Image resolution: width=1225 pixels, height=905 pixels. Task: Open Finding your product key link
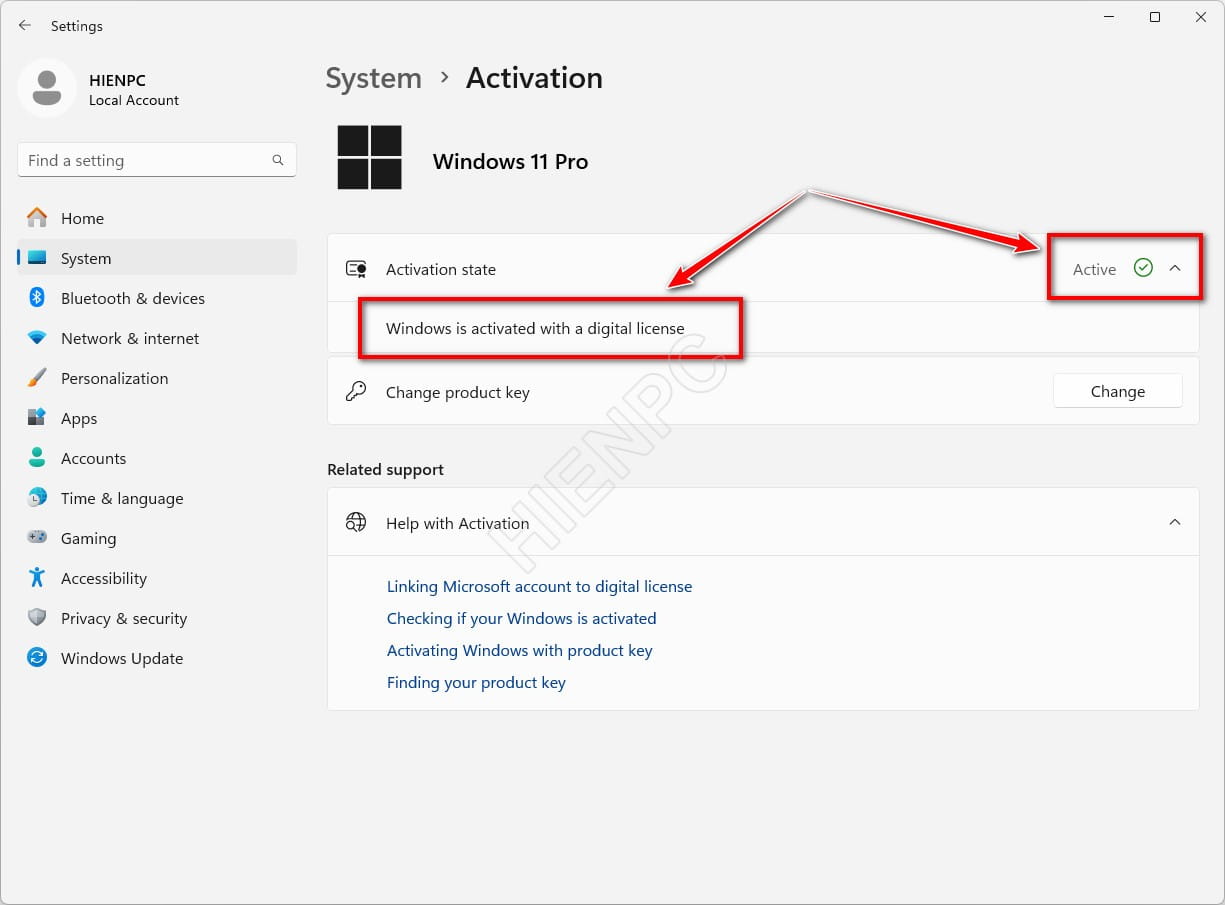476,682
